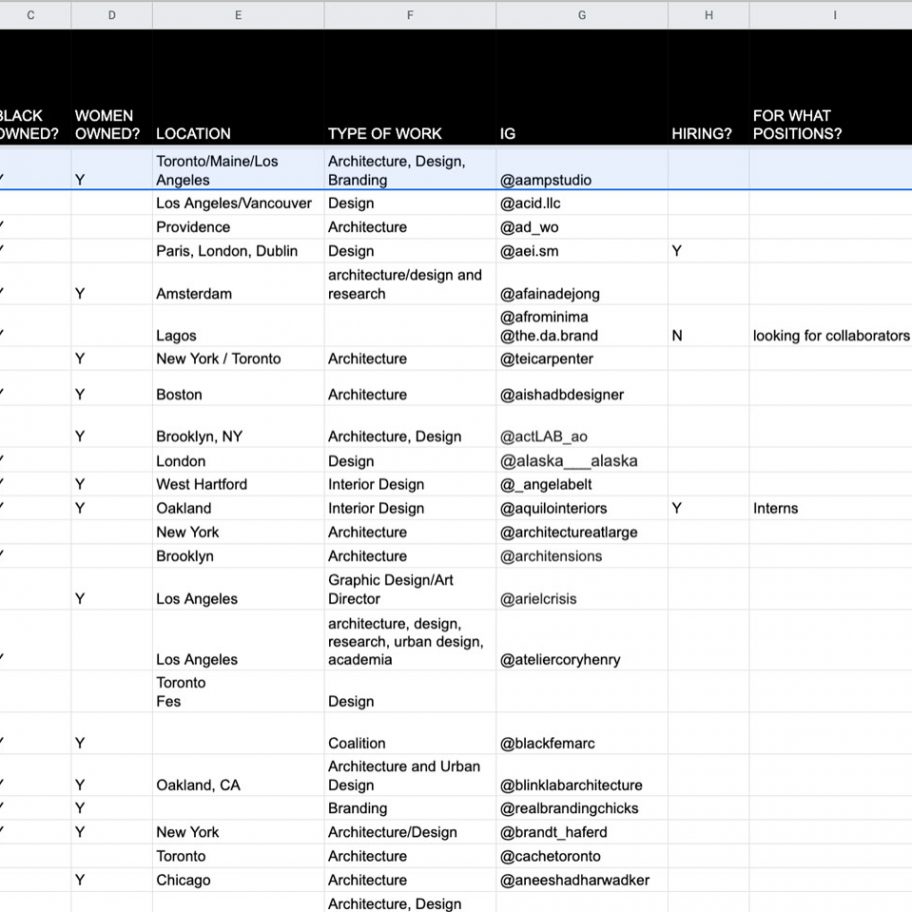The image size is (912, 912).
Task: Select the @ad_wo cell
Action: pyautogui.click(x=582, y=227)
